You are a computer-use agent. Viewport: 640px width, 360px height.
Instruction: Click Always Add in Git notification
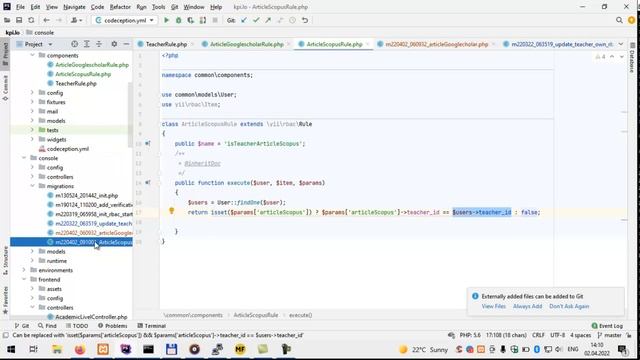coord(527,306)
